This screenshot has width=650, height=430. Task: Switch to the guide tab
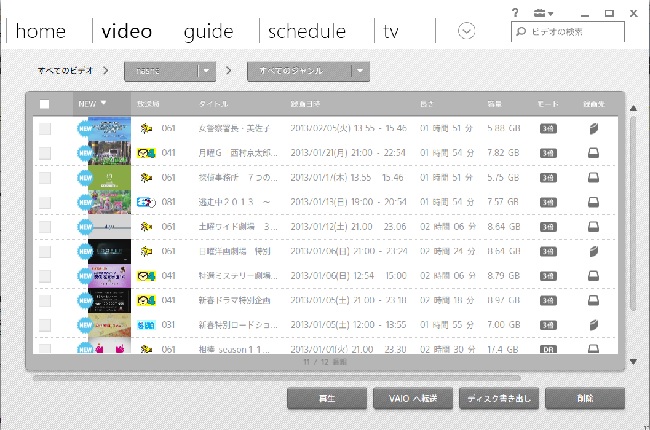(209, 32)
